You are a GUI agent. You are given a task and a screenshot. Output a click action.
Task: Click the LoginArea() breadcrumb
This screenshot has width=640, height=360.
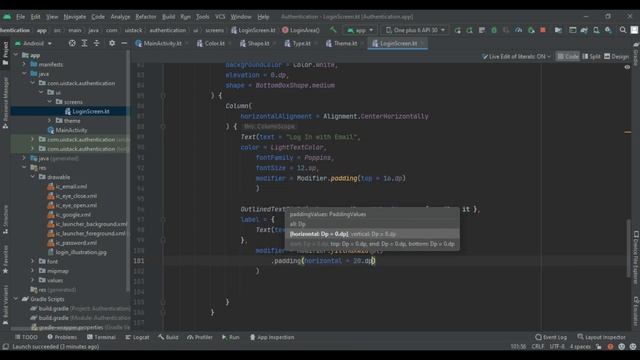point(301,30)
